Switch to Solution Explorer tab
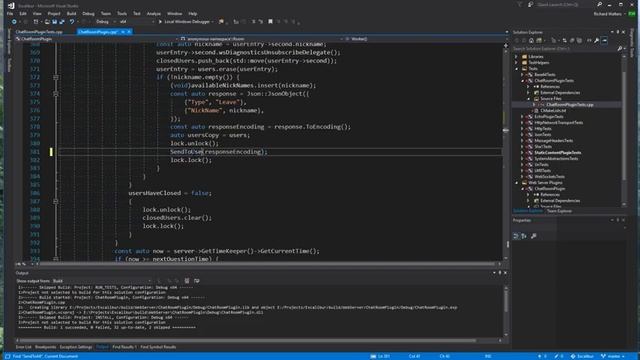Screen dimensions: 640x360 [x=528, y=211]
